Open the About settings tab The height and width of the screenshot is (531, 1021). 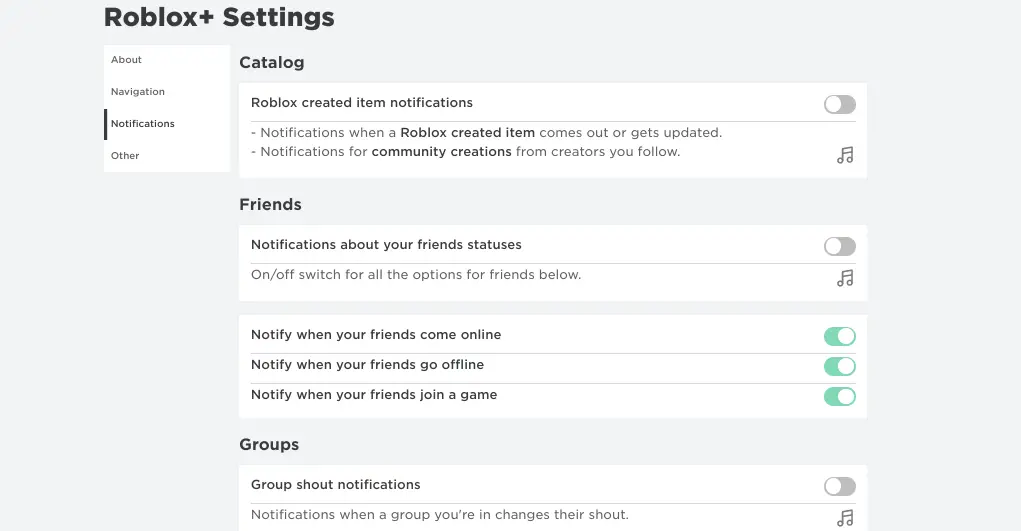point(127,60)
